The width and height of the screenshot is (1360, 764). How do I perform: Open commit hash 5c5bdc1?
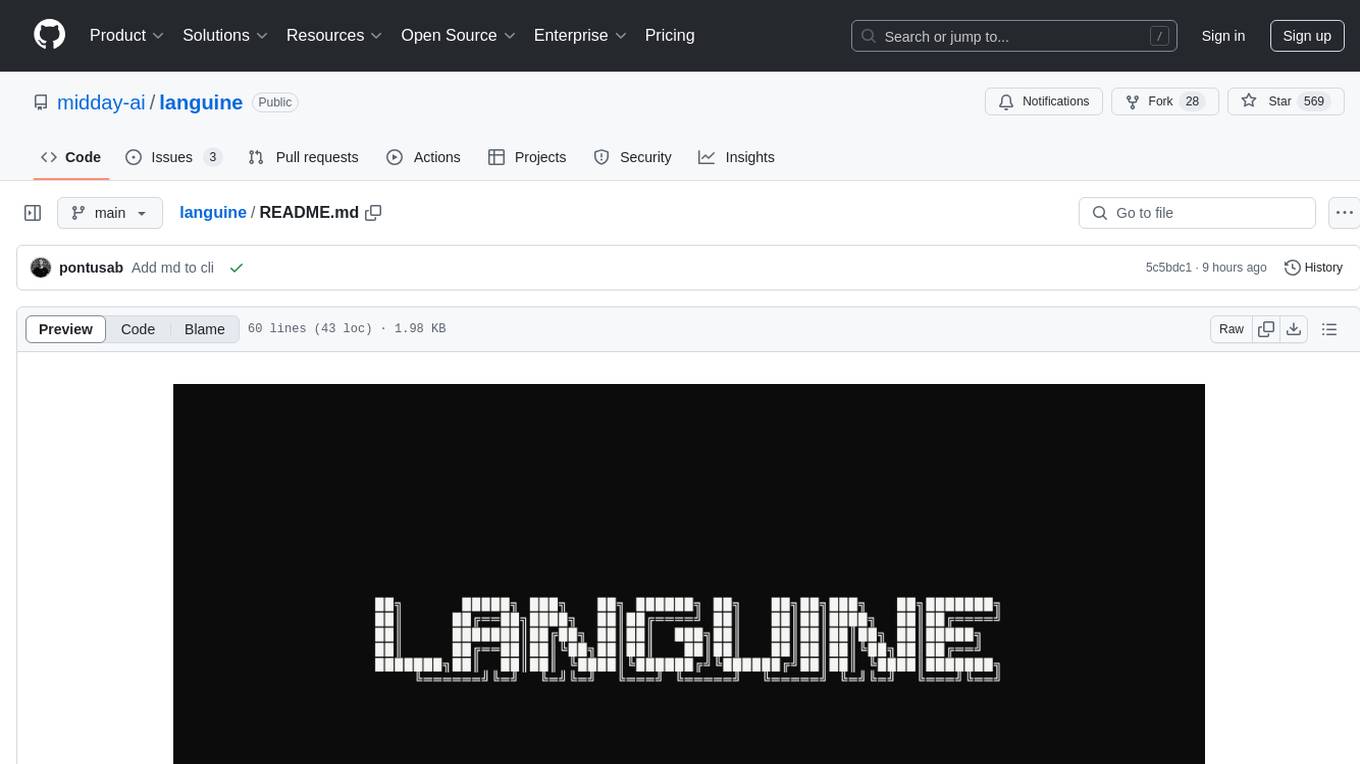click(1169, 268)
